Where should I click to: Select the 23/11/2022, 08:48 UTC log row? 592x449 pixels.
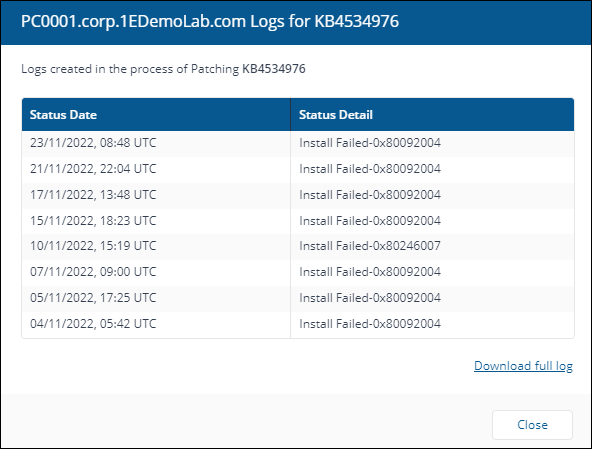click(298, 143)
